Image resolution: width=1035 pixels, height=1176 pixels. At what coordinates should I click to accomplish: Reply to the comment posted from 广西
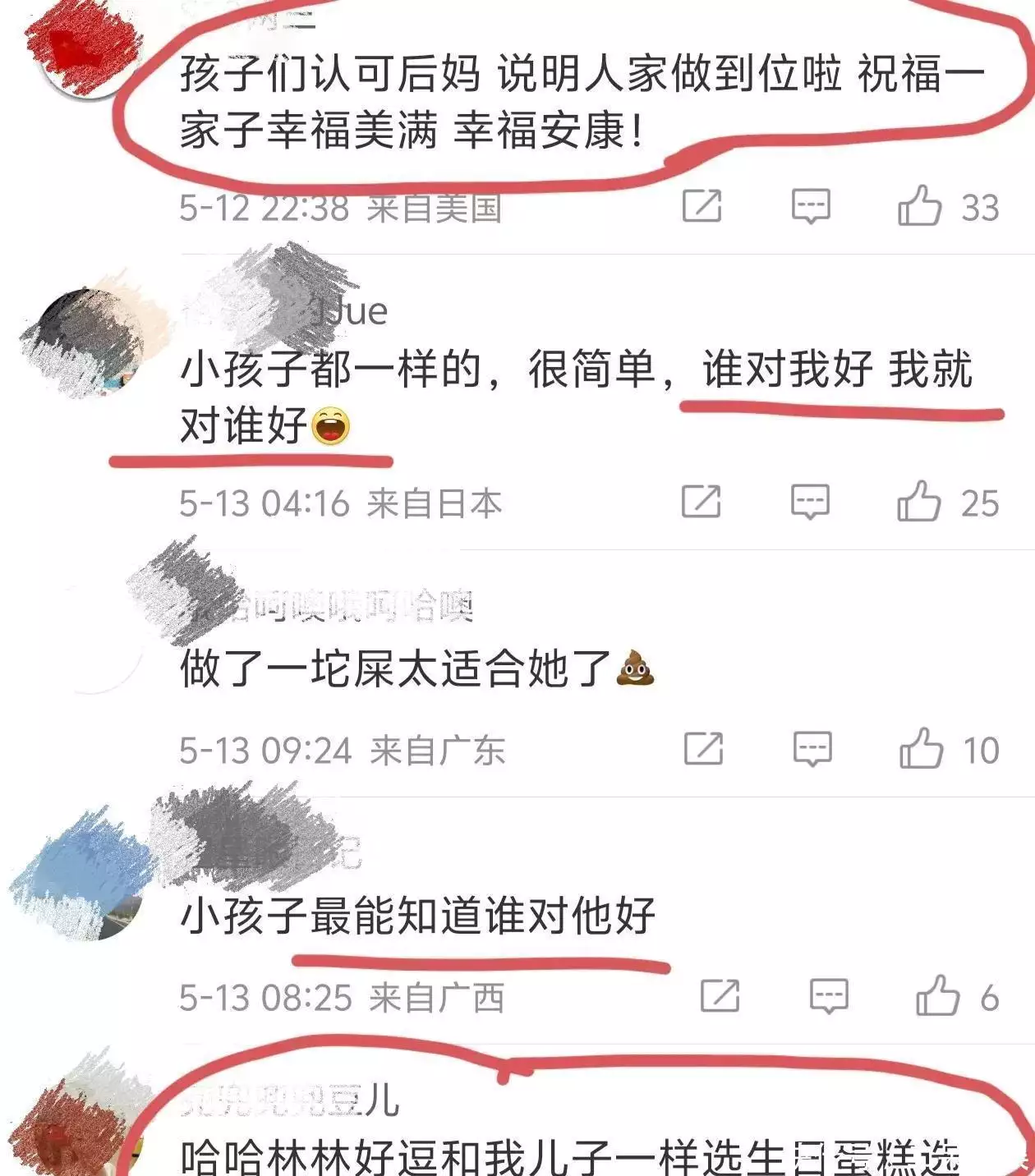[829, 996]
